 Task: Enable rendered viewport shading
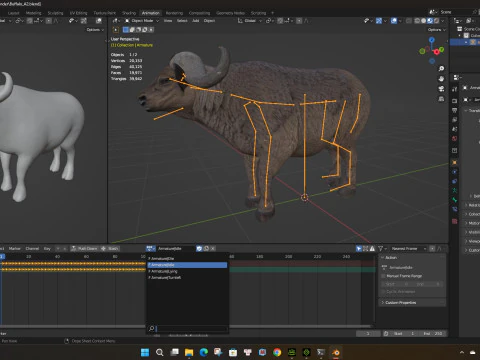(x=436, y=21)
